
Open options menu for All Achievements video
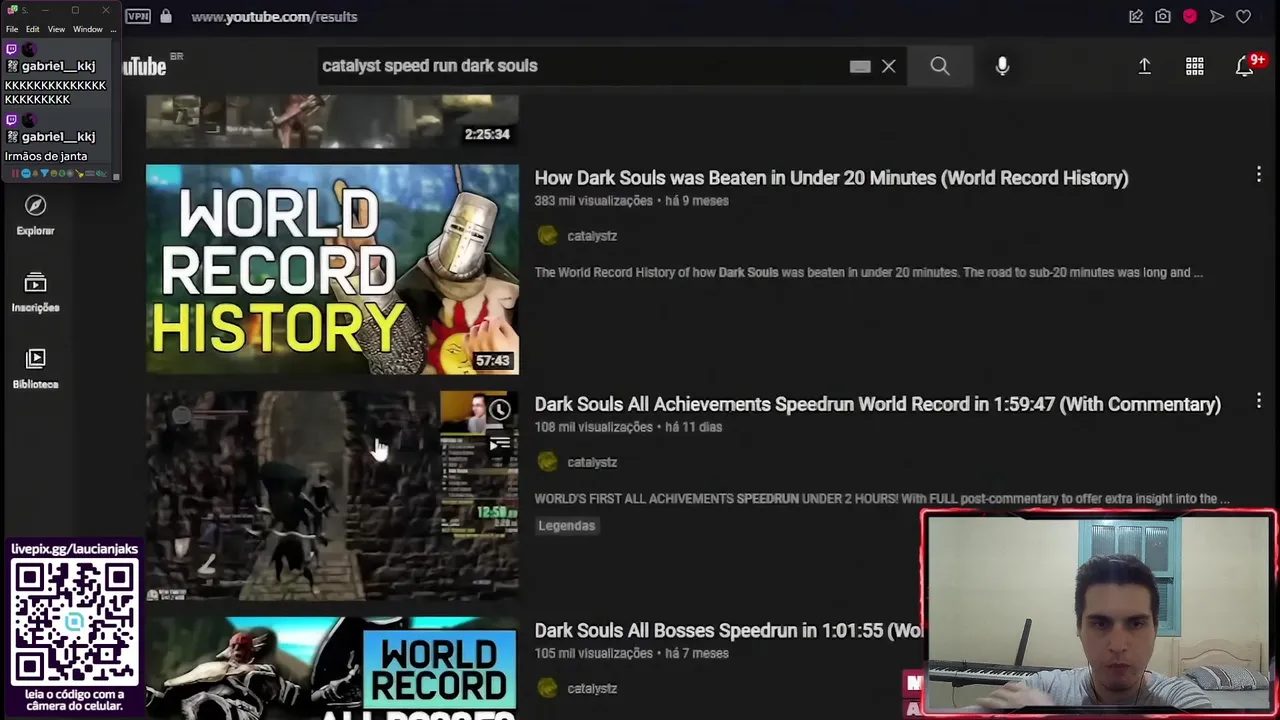(x=1258, y=401)
